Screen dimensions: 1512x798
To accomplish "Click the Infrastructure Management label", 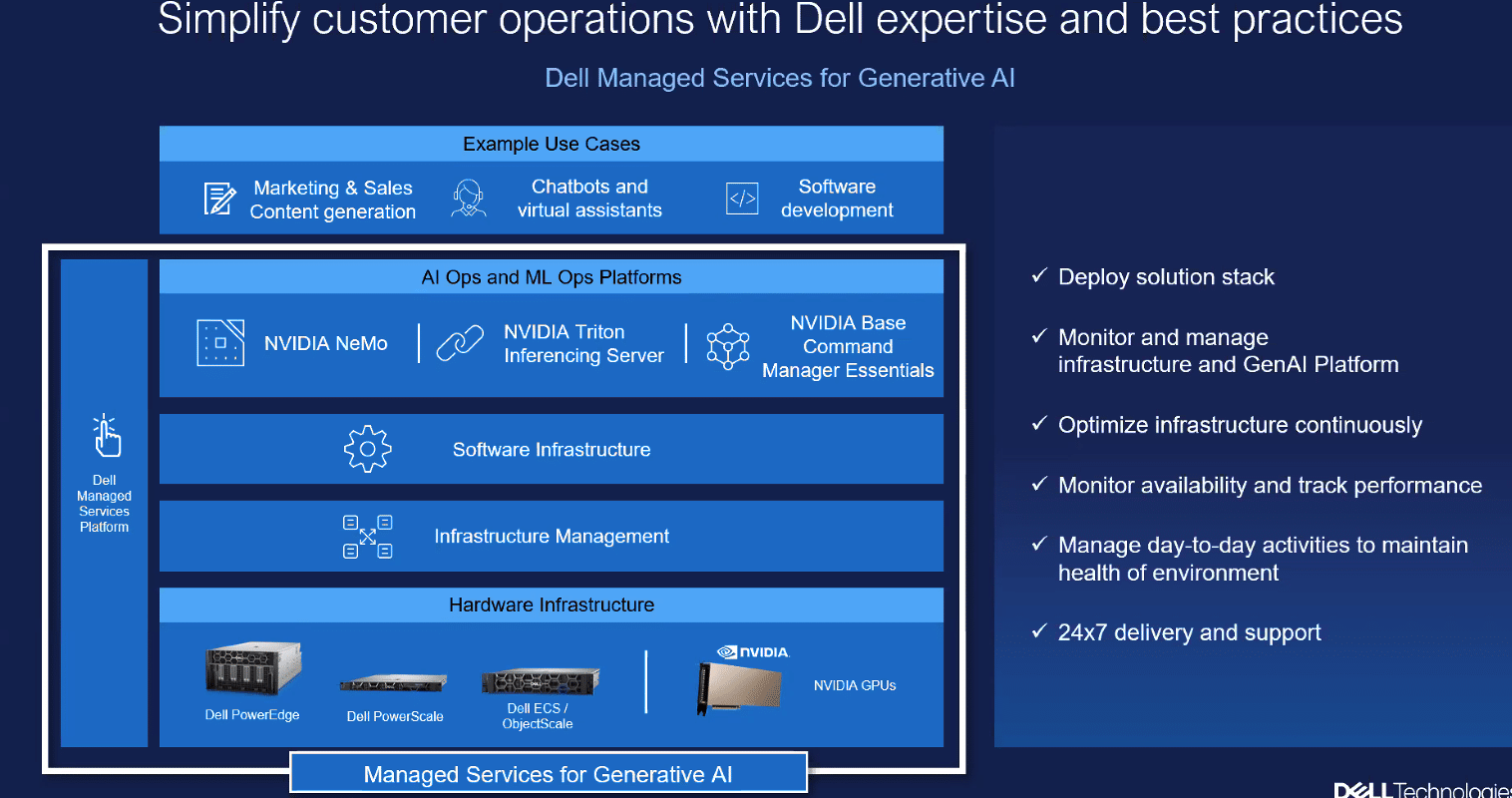I will pyautogui.click(x=552, y=537).
